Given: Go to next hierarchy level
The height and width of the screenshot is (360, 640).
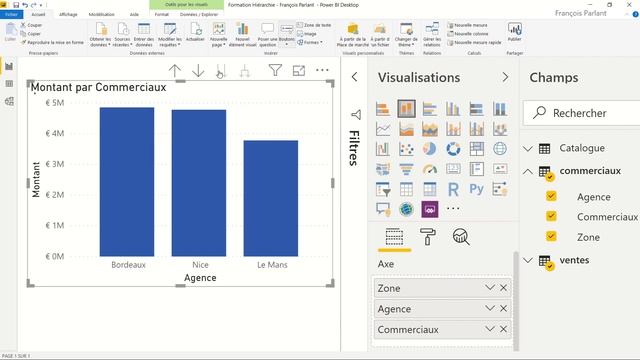Looking at the screenshot, I should click(x=221, y=71).
